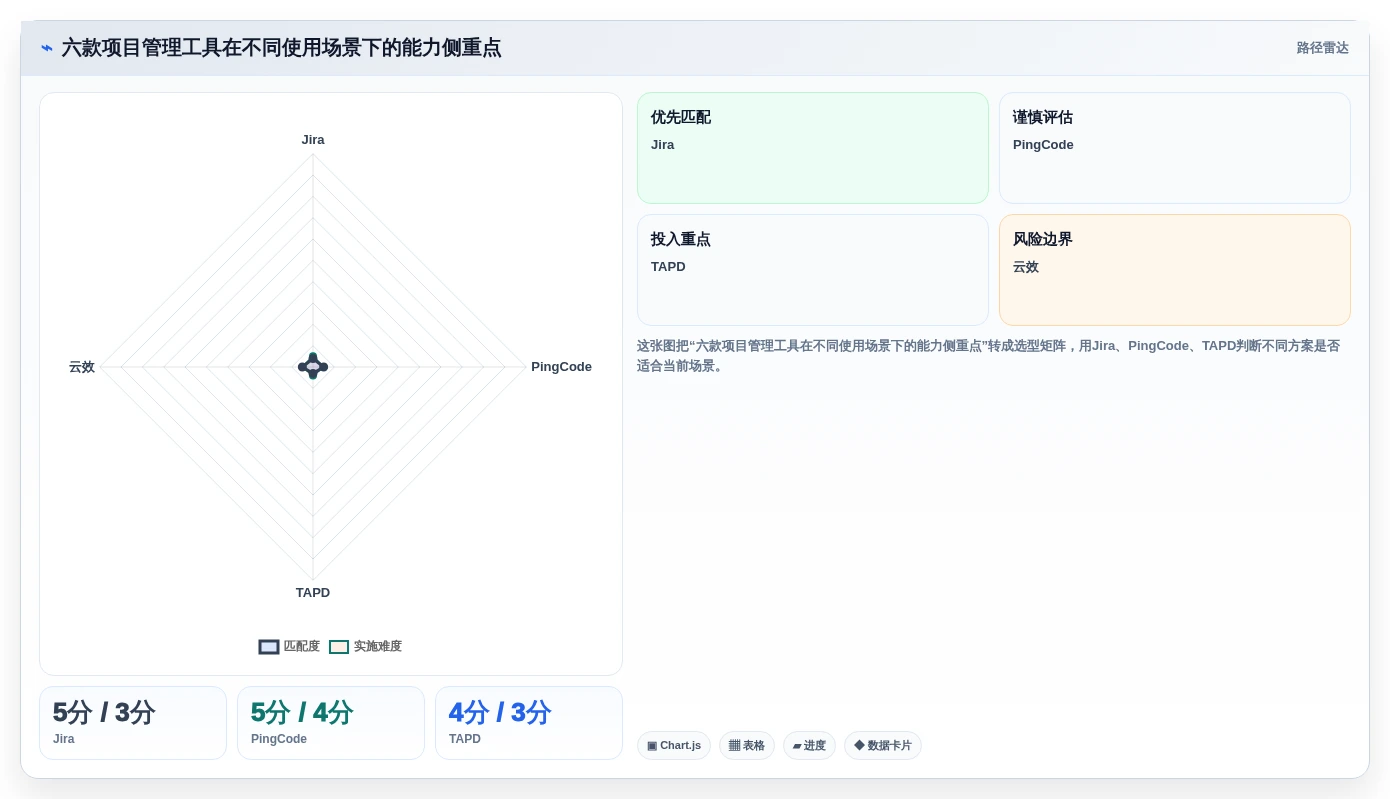Select the TAPD axis label on radar
1390x799 pixels.
click(313, 593)
